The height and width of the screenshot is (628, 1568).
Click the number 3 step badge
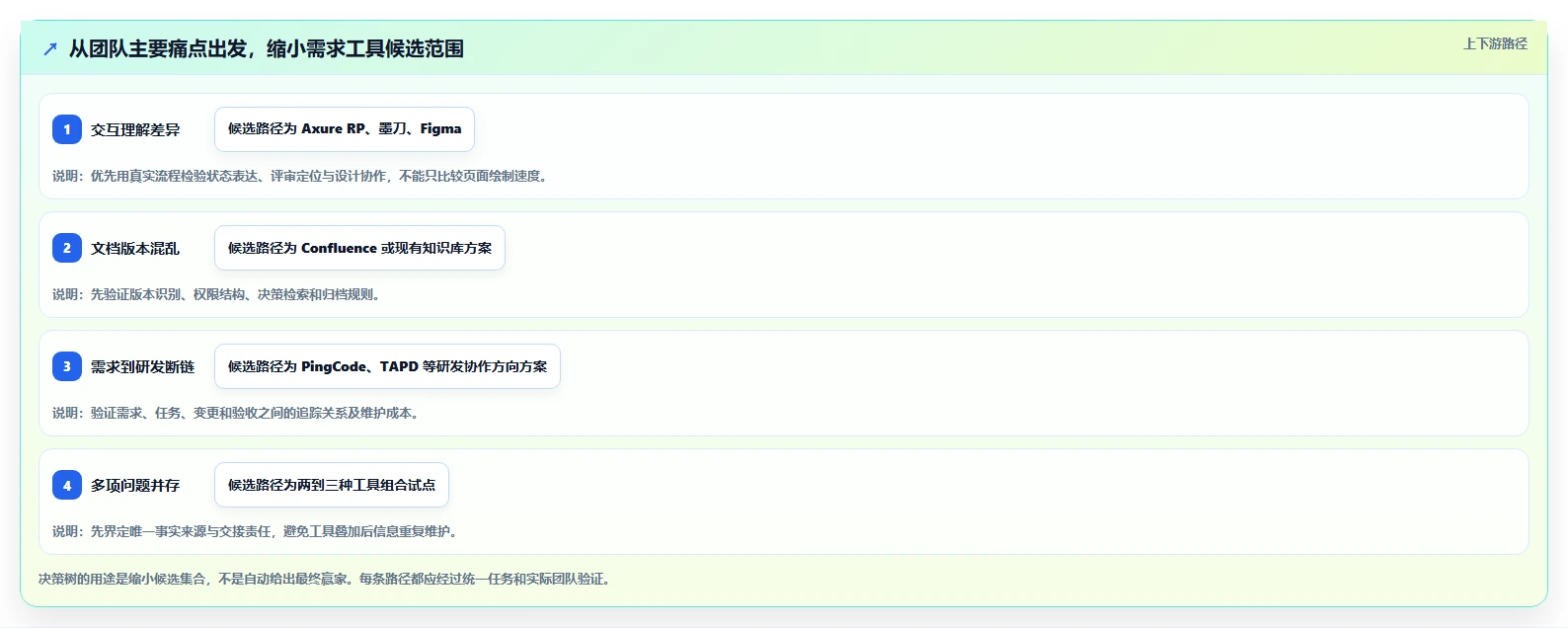[x=67, y=366]
